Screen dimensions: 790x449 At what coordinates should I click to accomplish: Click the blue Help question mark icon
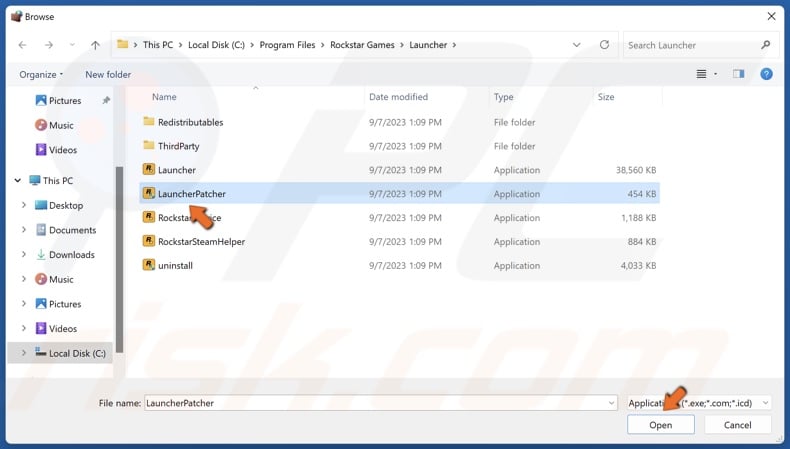(x=766, y=74)
